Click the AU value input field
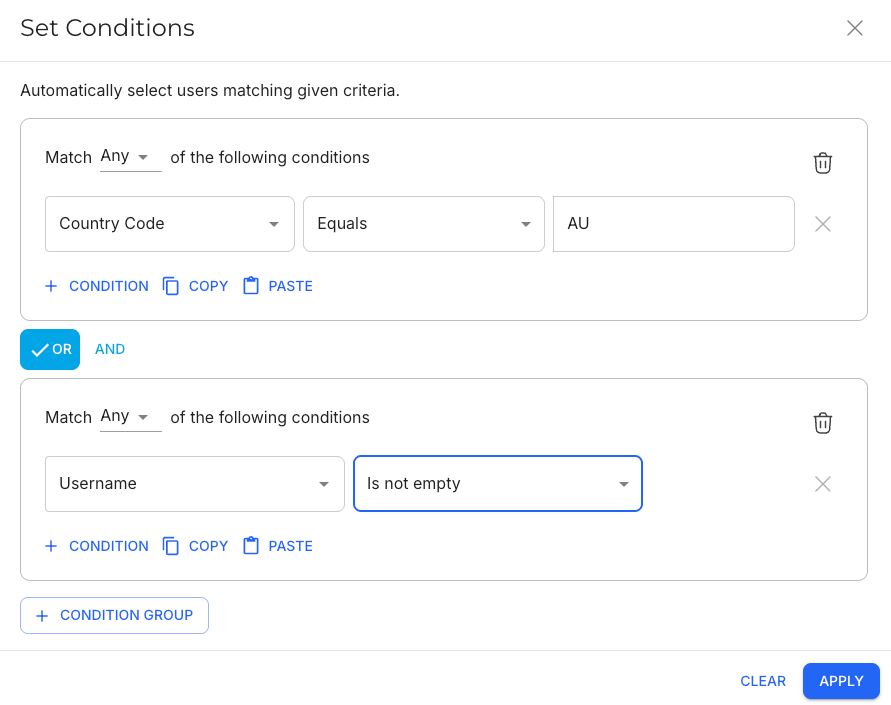 coord(673,224)
